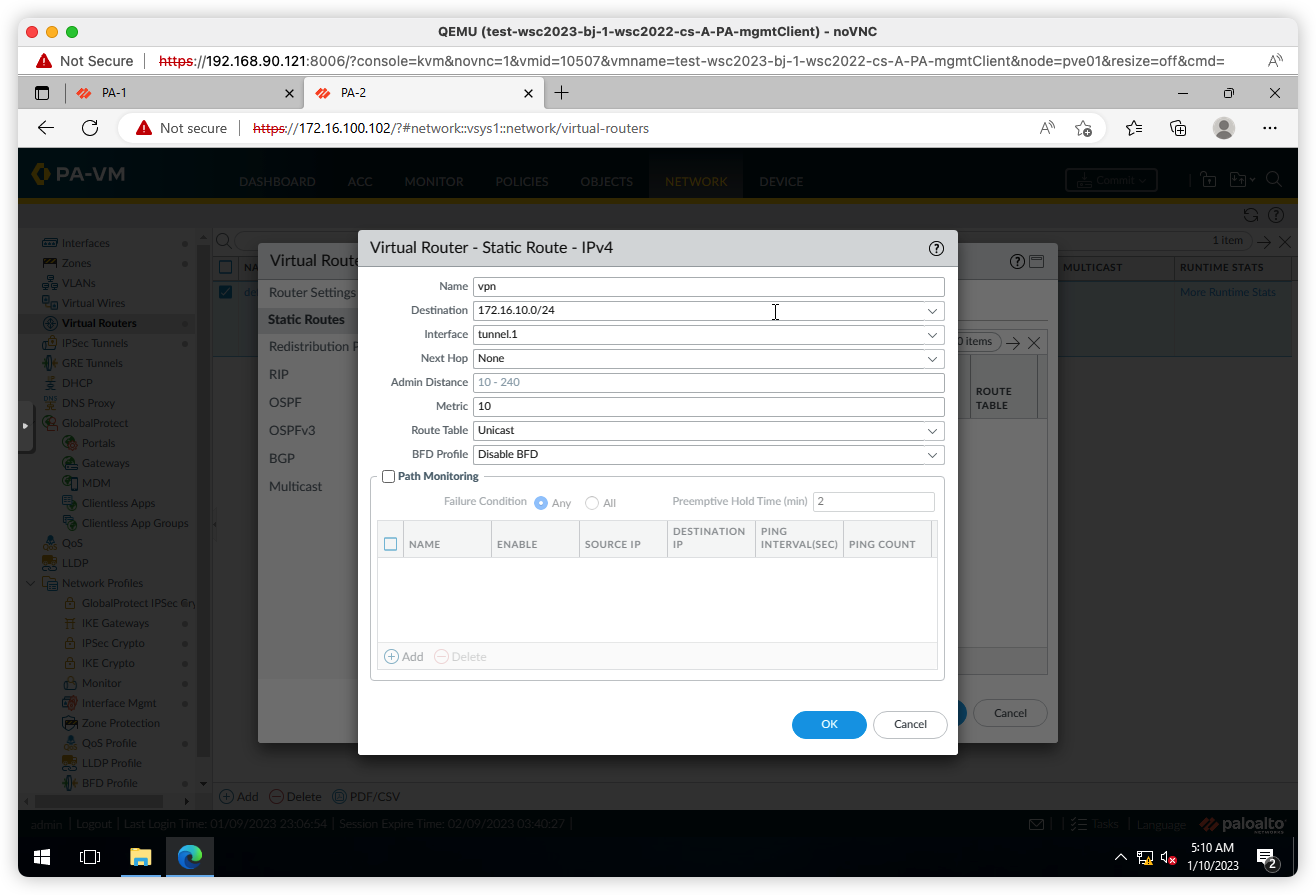Select DNS Proxy in the sidebar
Image resolution: width=1316 pixels, height=895 pixels.
pos(88,402)
